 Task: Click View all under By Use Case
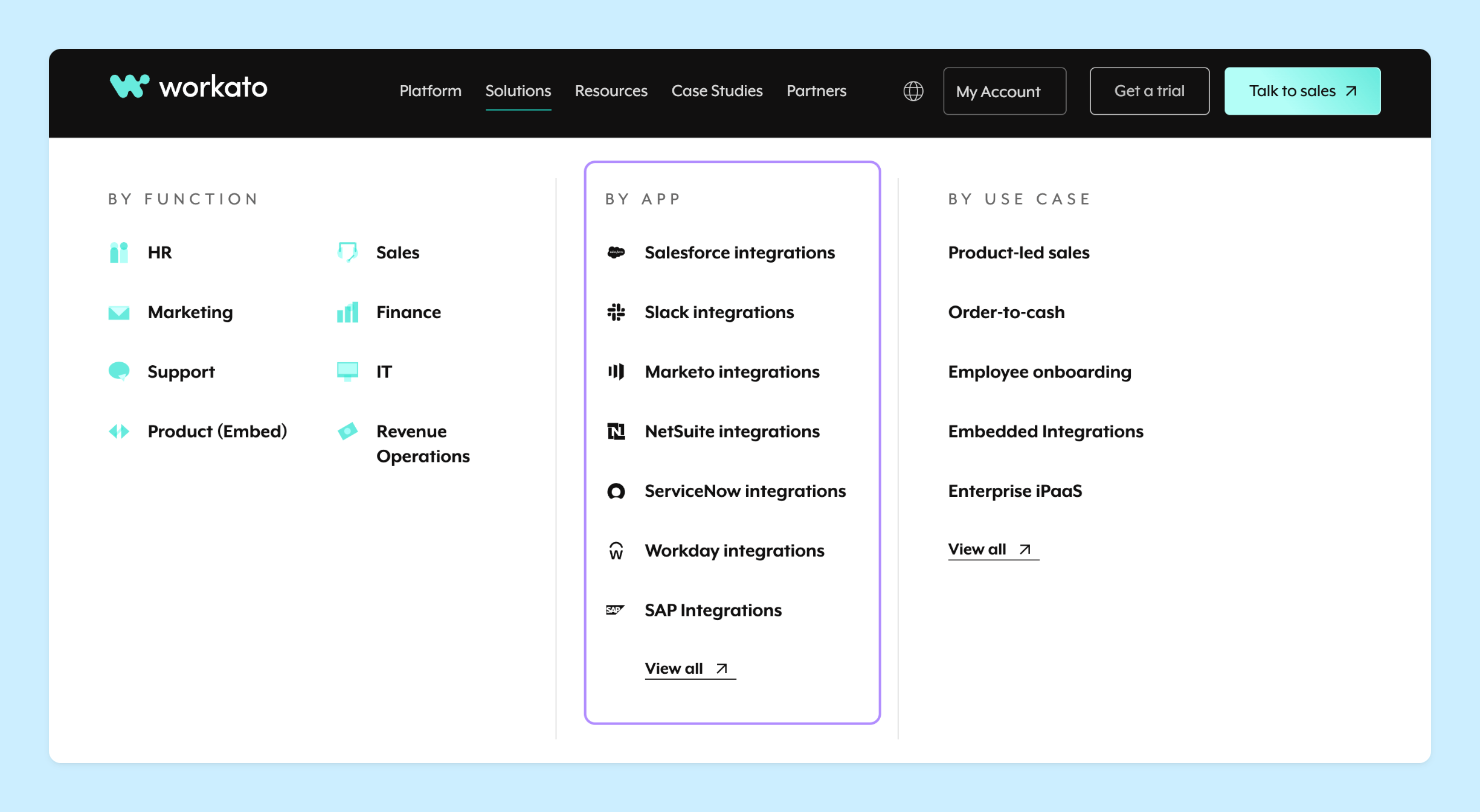pos(993,549)
